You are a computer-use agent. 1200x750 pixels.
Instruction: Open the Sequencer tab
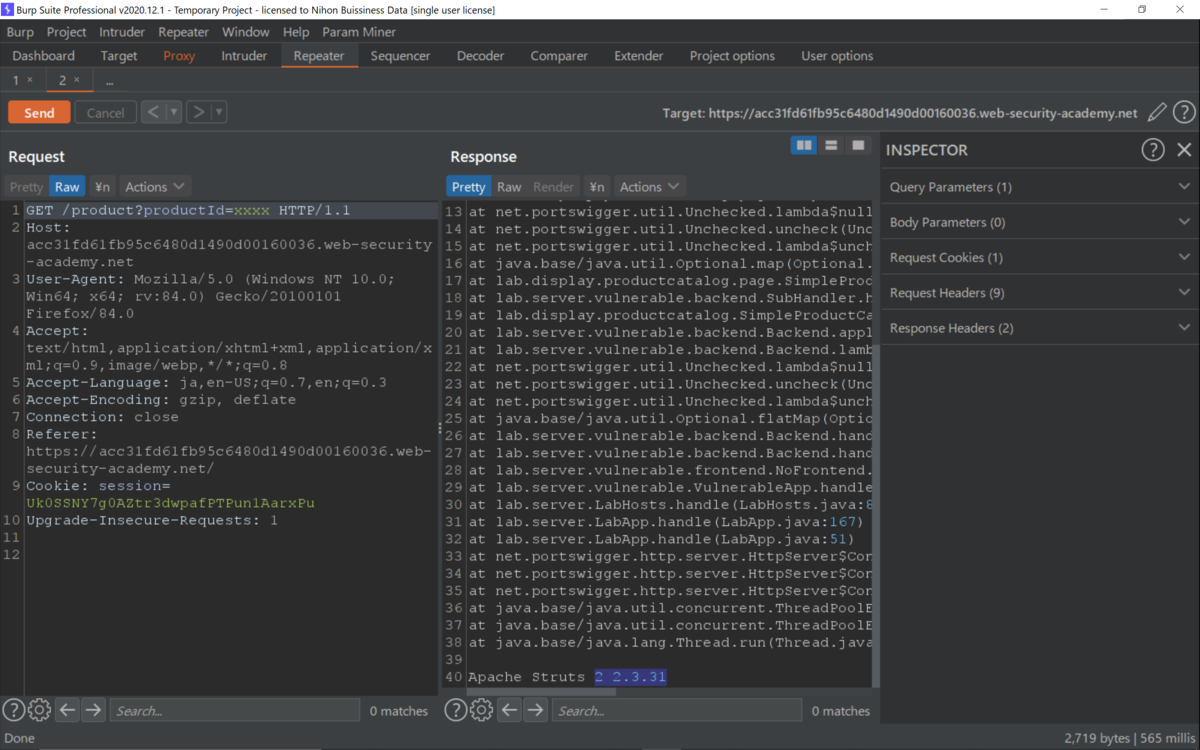(400, 56)
